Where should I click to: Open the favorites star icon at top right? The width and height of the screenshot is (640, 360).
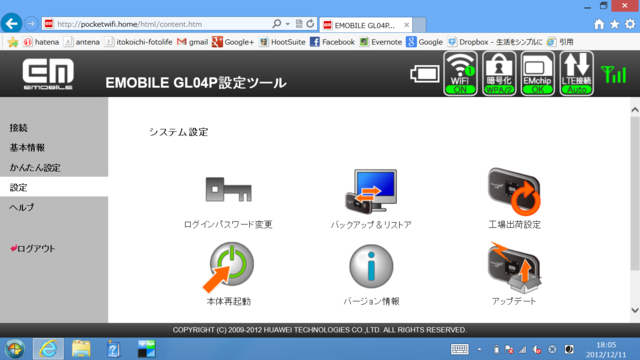tap(614, 24)
